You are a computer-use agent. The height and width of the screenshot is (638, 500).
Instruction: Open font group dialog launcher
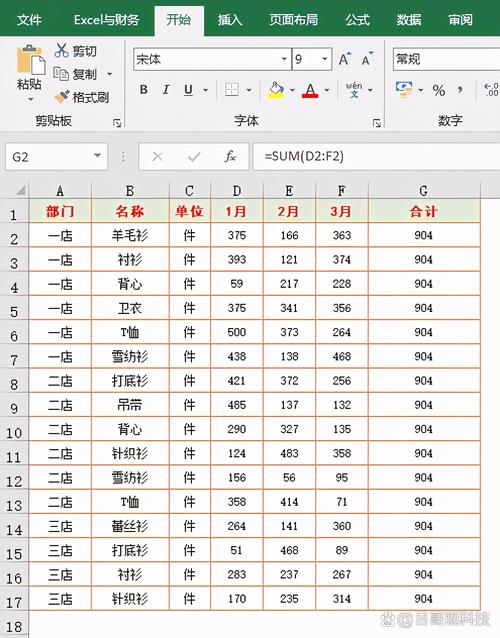click(377, 122)
